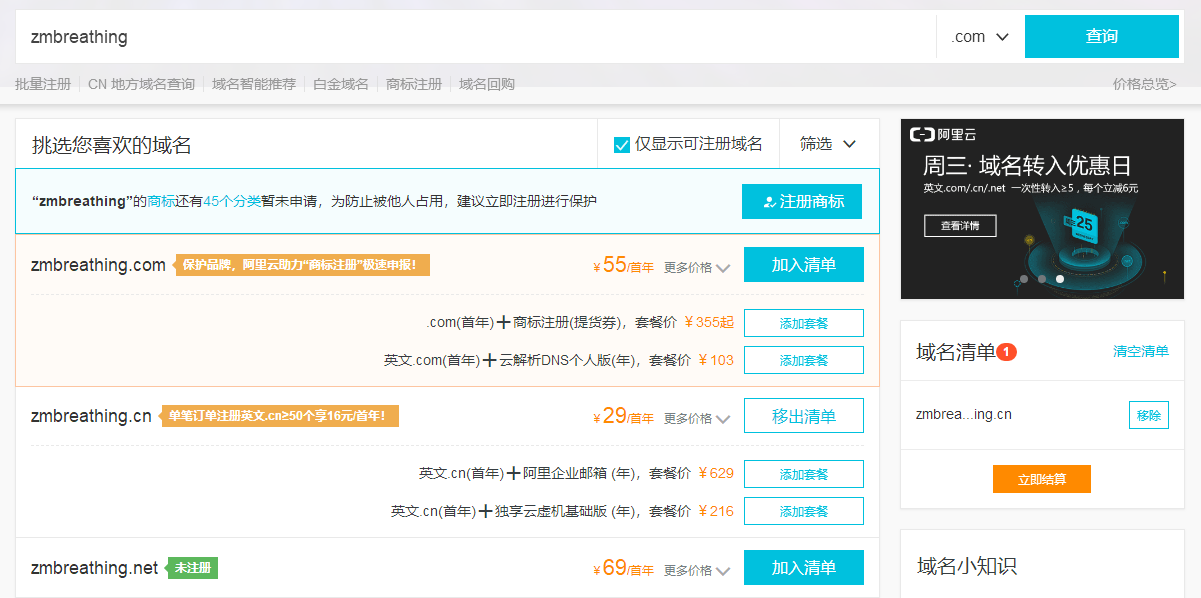Viewport: 1201px width, 598px height.
Task: Add zmbreathing.net to list with 加入清单
Action: tap(804, 568)
